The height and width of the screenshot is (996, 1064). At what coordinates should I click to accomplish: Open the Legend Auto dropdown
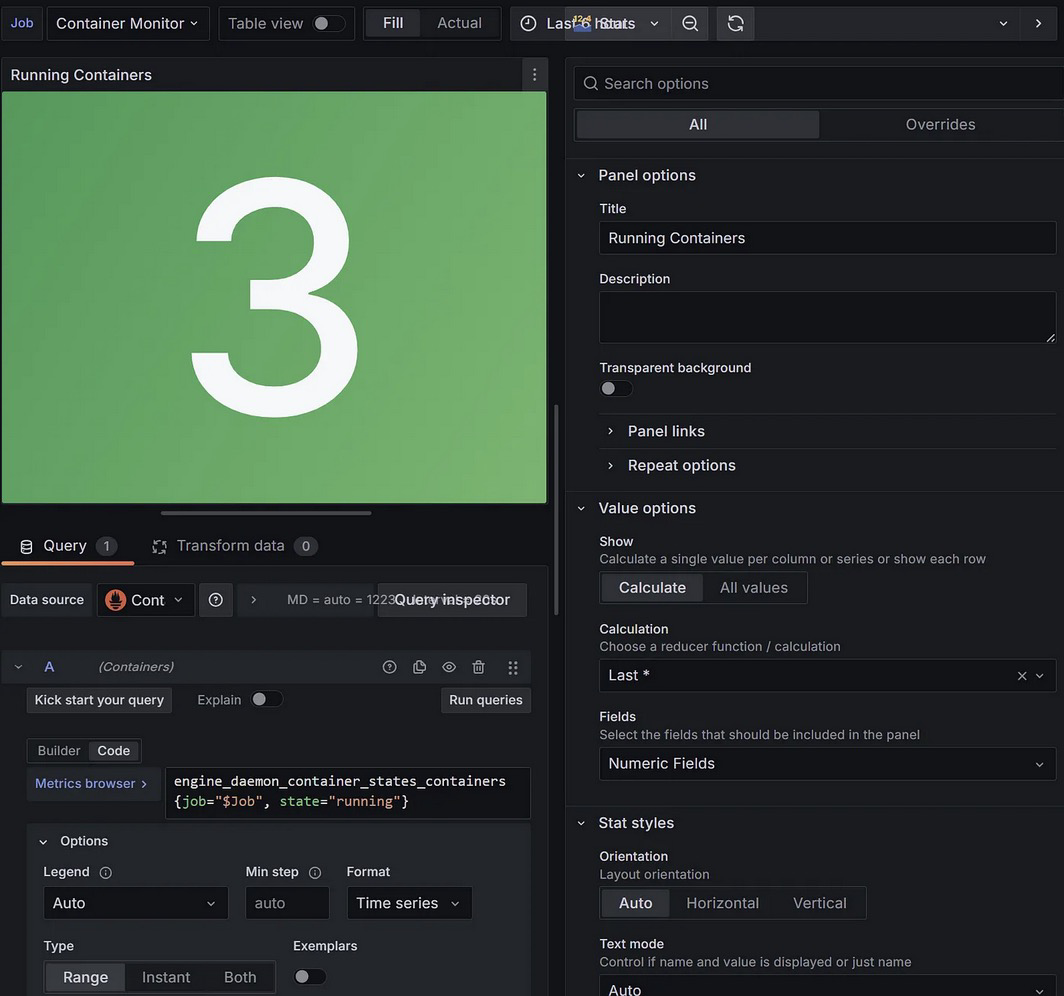pyautogui.click(x=136, y=903)
